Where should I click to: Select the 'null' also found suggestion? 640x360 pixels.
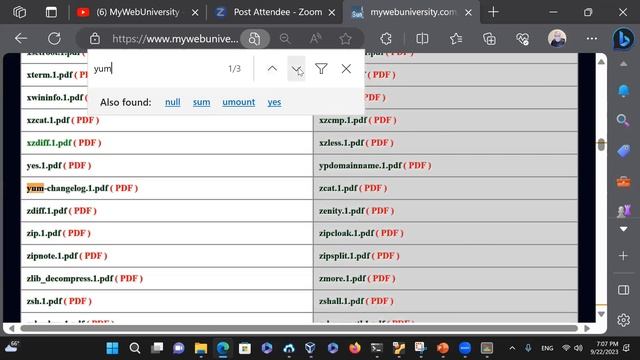[x=173, y=102]
